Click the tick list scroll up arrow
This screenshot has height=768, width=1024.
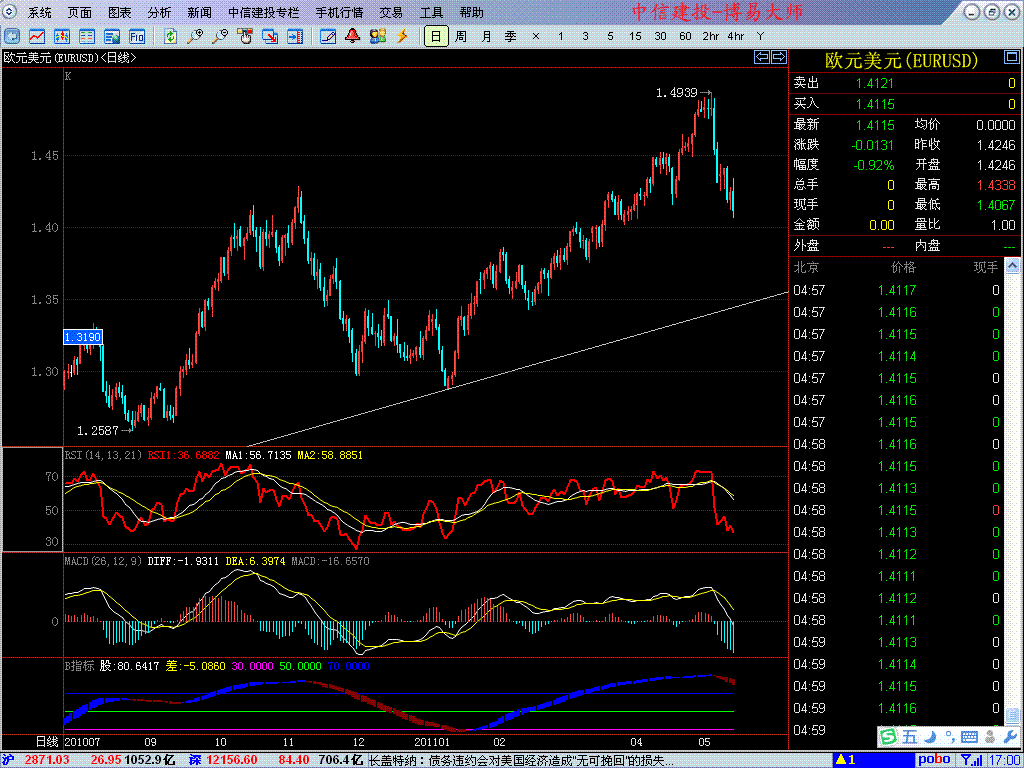[x=1012, y=266]
